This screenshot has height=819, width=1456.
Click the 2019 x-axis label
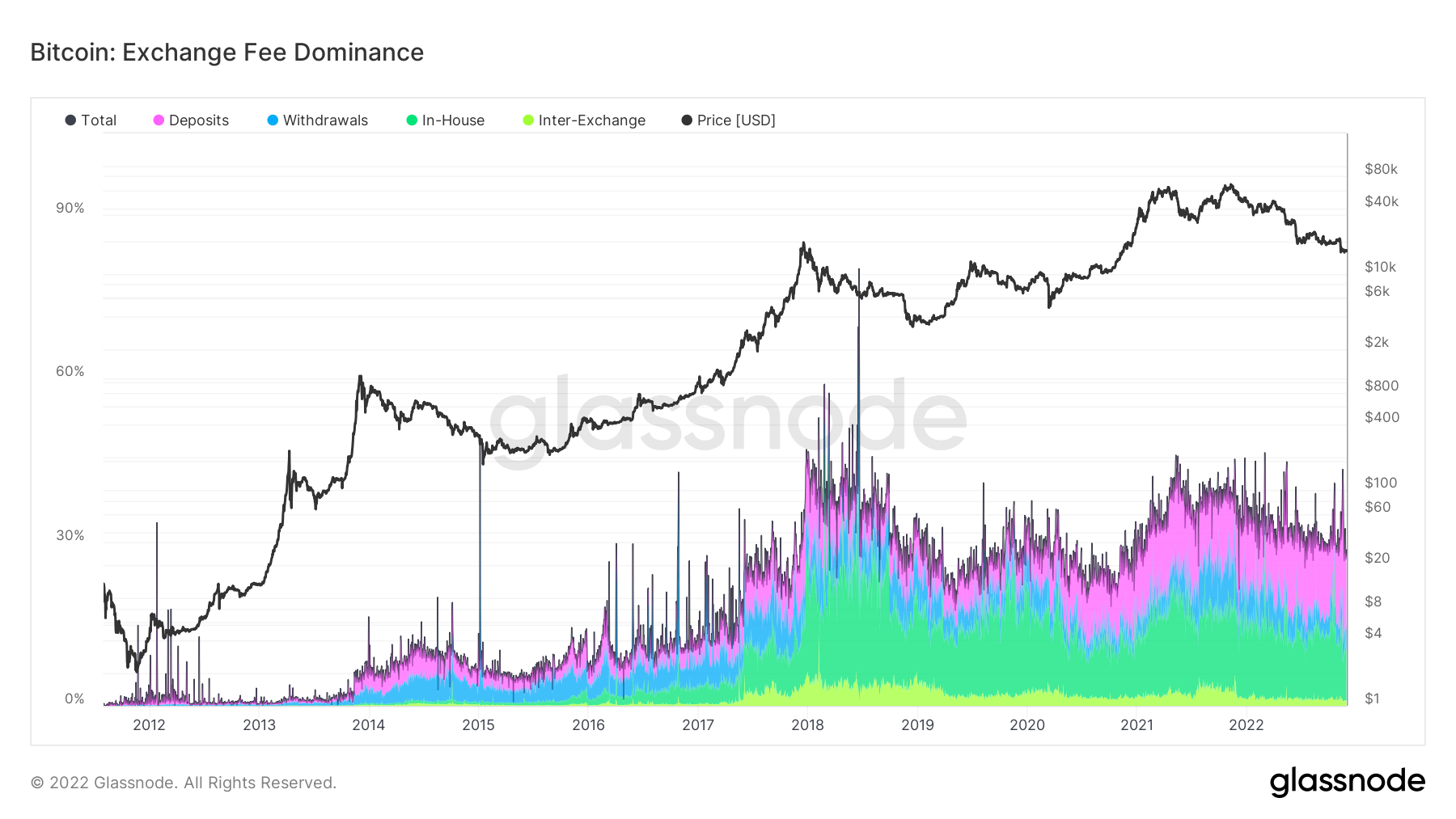917,725
